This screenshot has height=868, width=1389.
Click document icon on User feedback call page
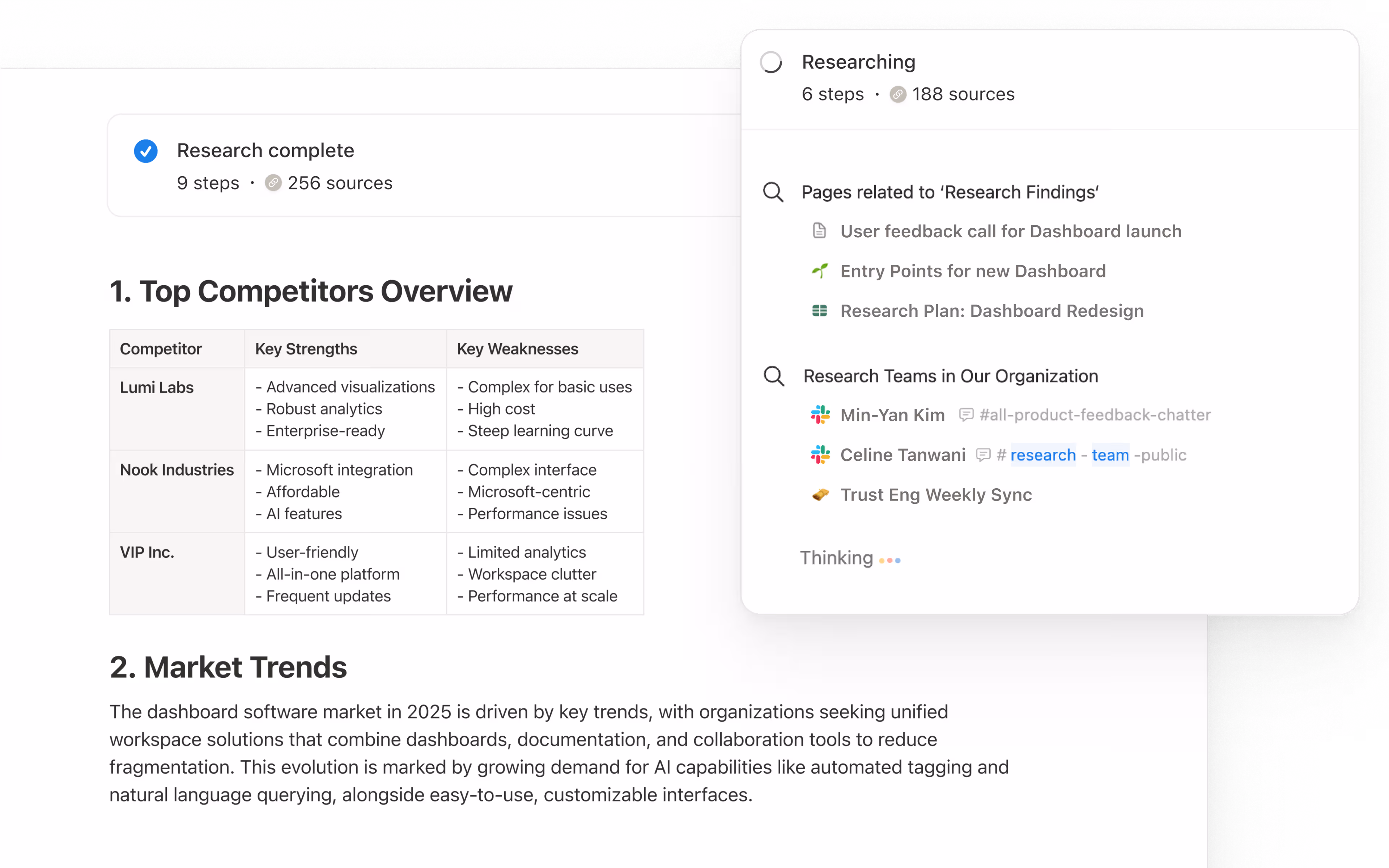pyautogui.click(x=820, y=231)
